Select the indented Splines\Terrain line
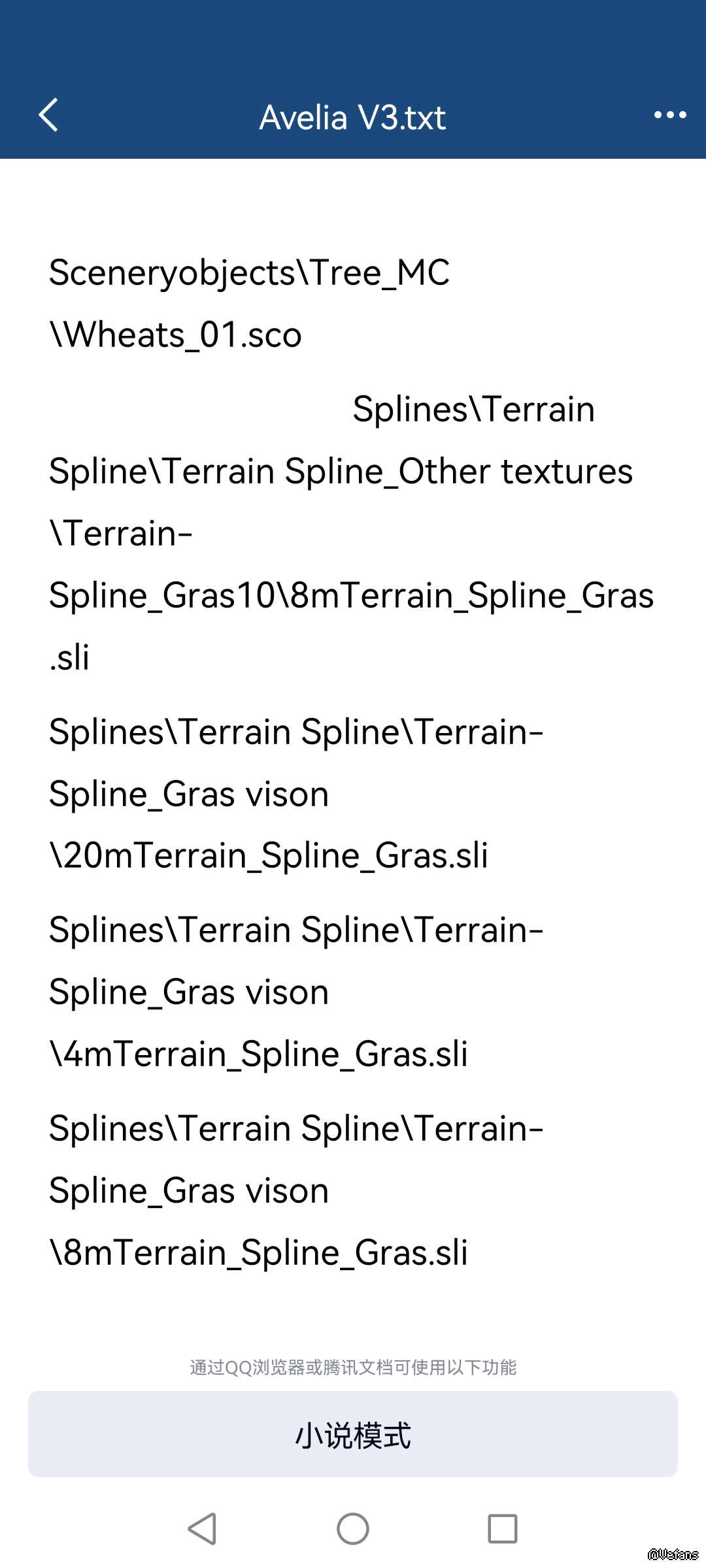The image size is (706, 1568). coord(473,410)
